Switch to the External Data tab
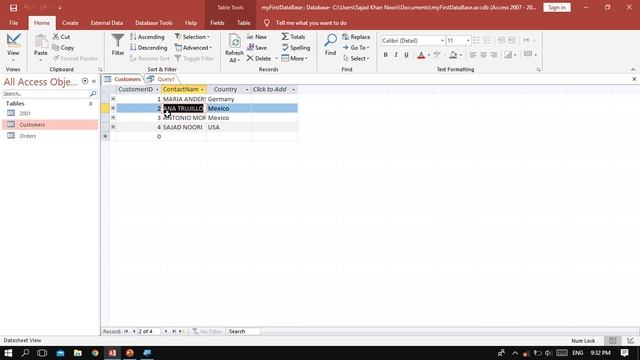The width and height of the screenshot is (640, 360). (107, 23)
